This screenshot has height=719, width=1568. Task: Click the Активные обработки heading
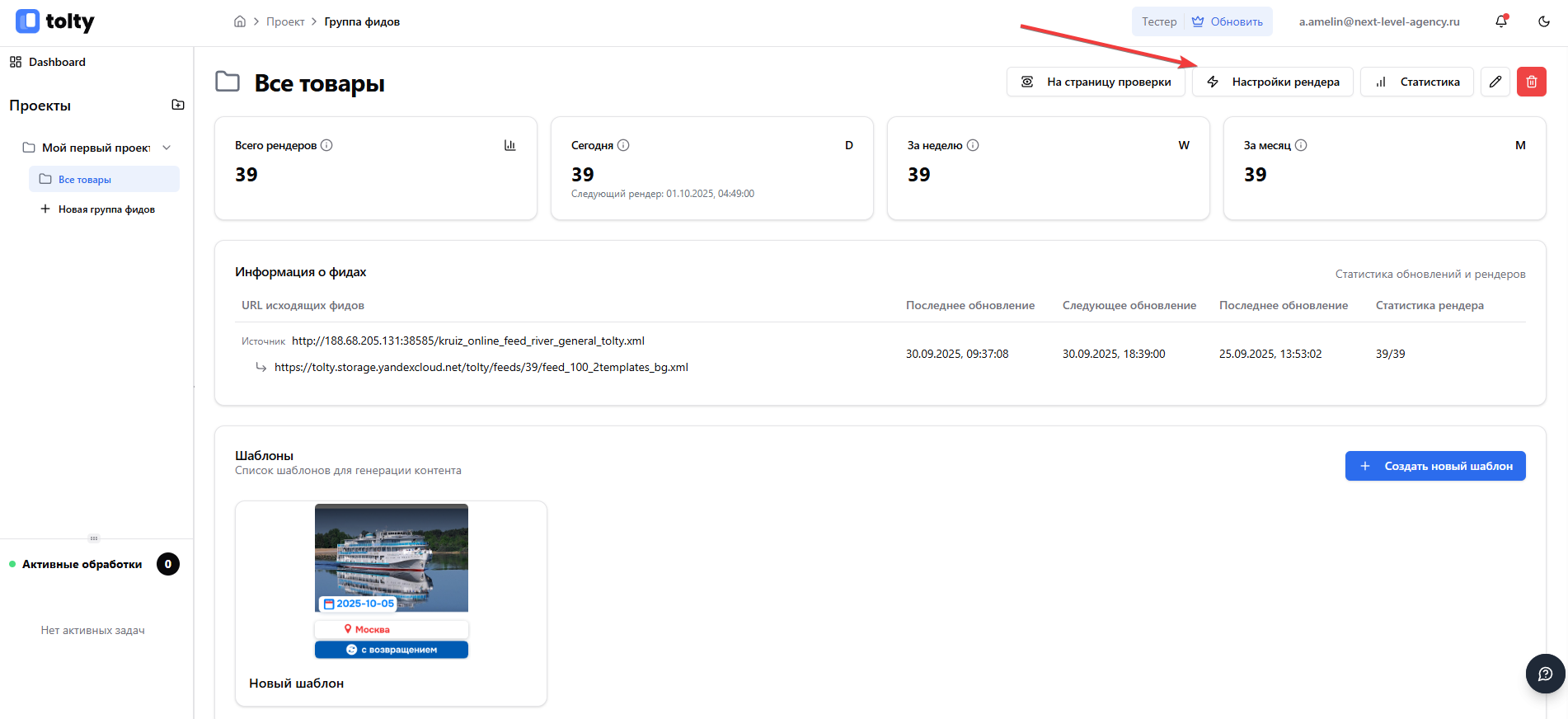tap(82, 564)
